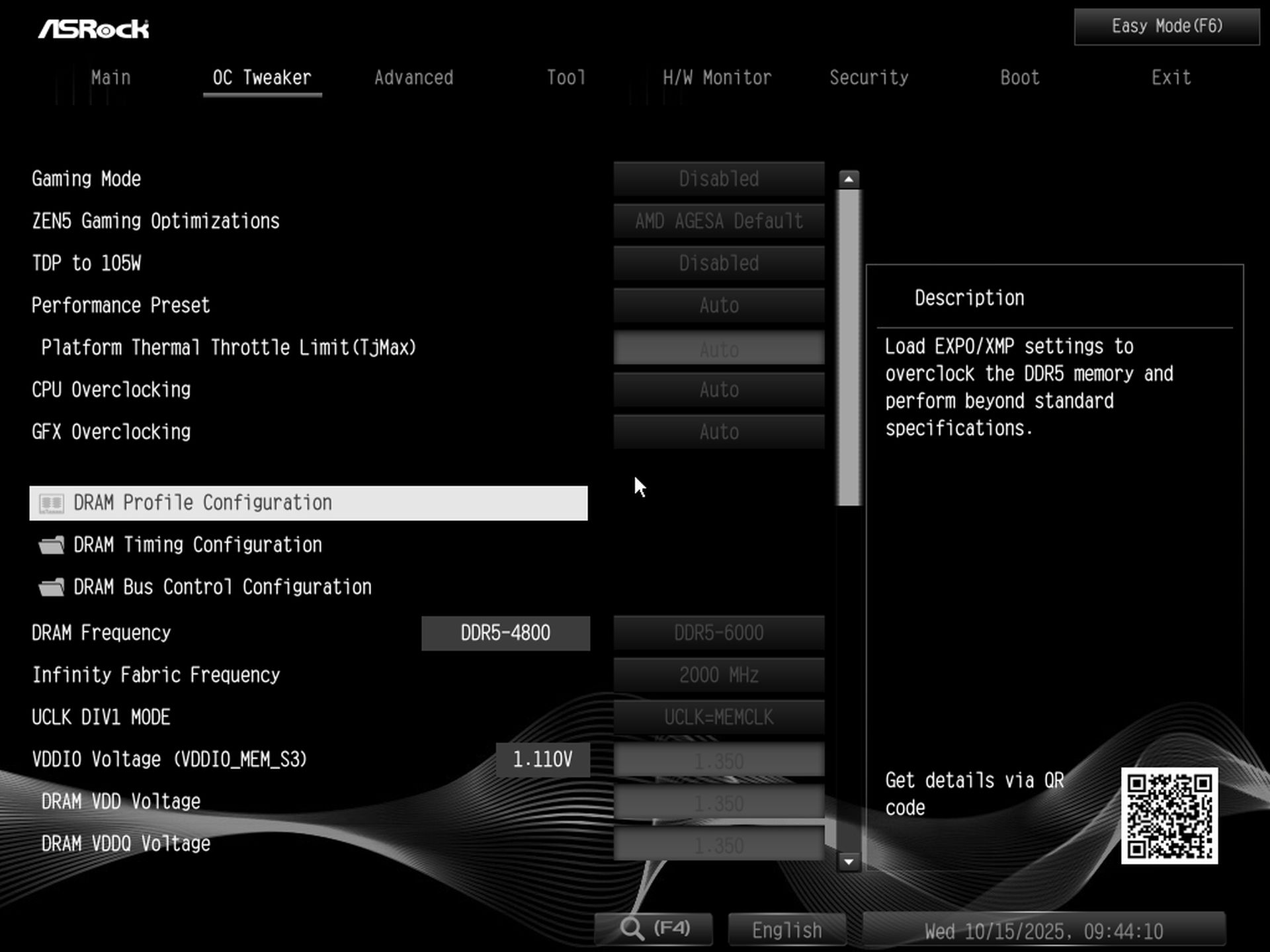Change CPU Overclocking from Auto
The image size is (1270, 952).
[x=718, y=389]
